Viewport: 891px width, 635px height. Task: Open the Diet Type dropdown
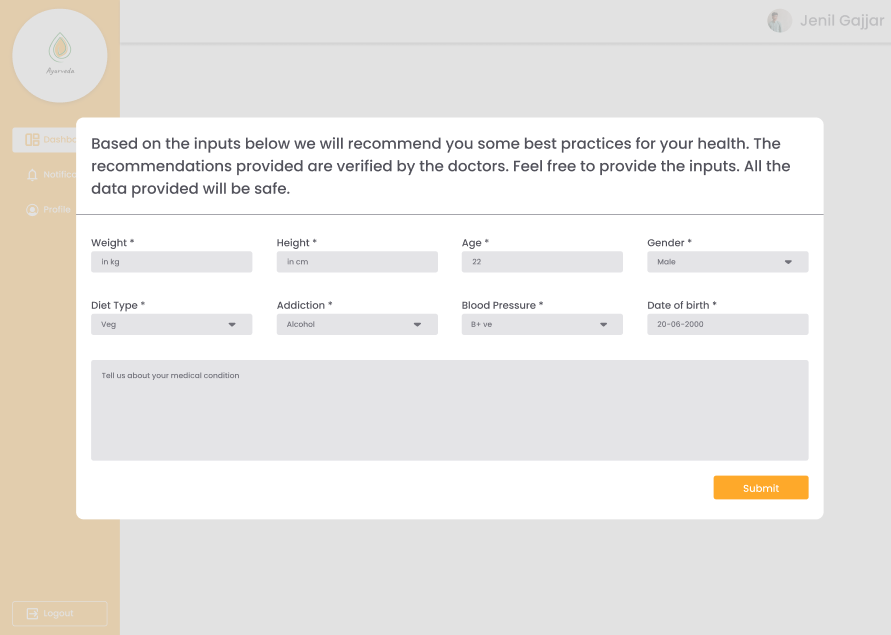point(171,324)
